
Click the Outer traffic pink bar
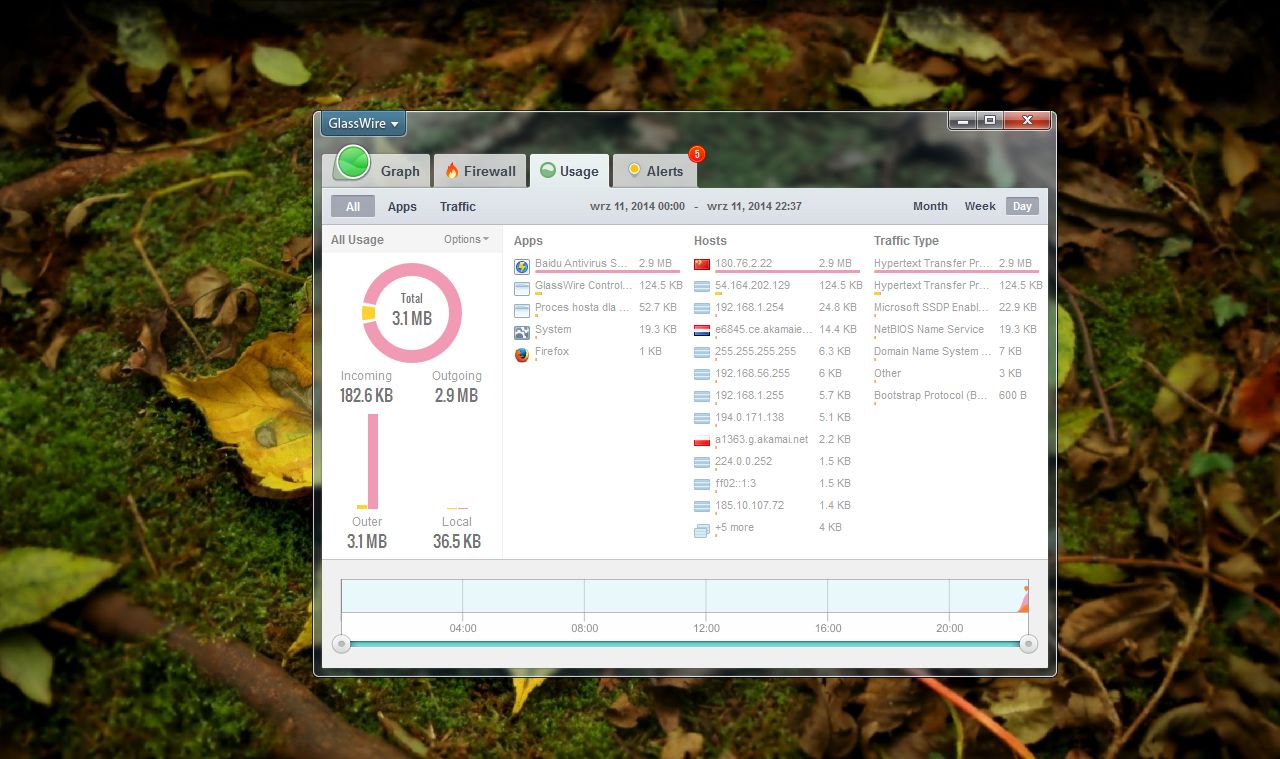(x=373, y=461)
